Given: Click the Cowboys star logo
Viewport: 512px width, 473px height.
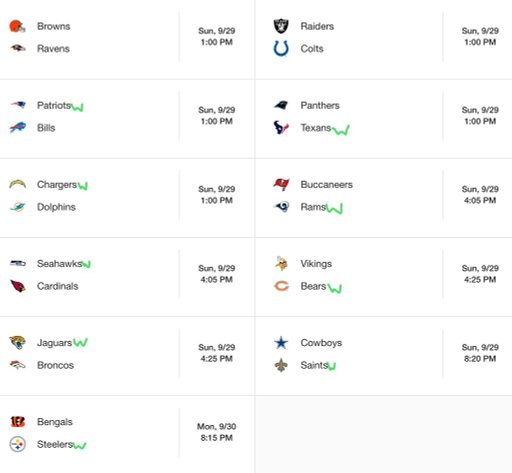Looking at the screenshot, I should click(x=281, y=343).
